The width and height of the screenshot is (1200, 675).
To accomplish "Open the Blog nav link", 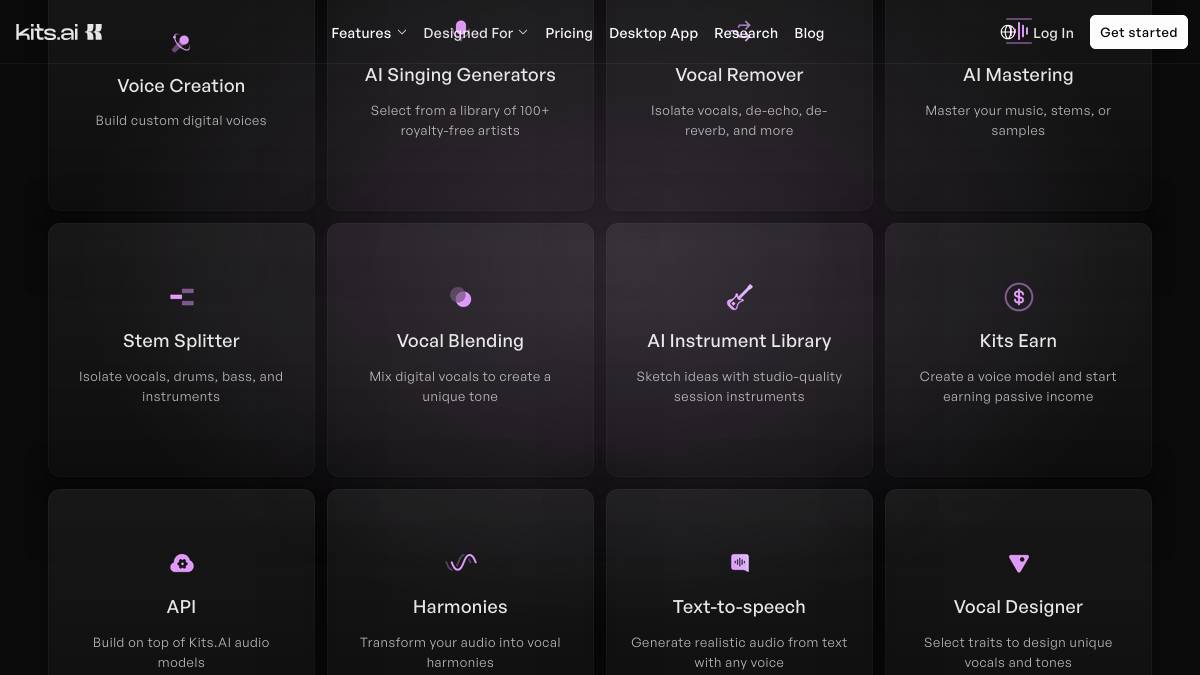I will [x=809, y=33].
